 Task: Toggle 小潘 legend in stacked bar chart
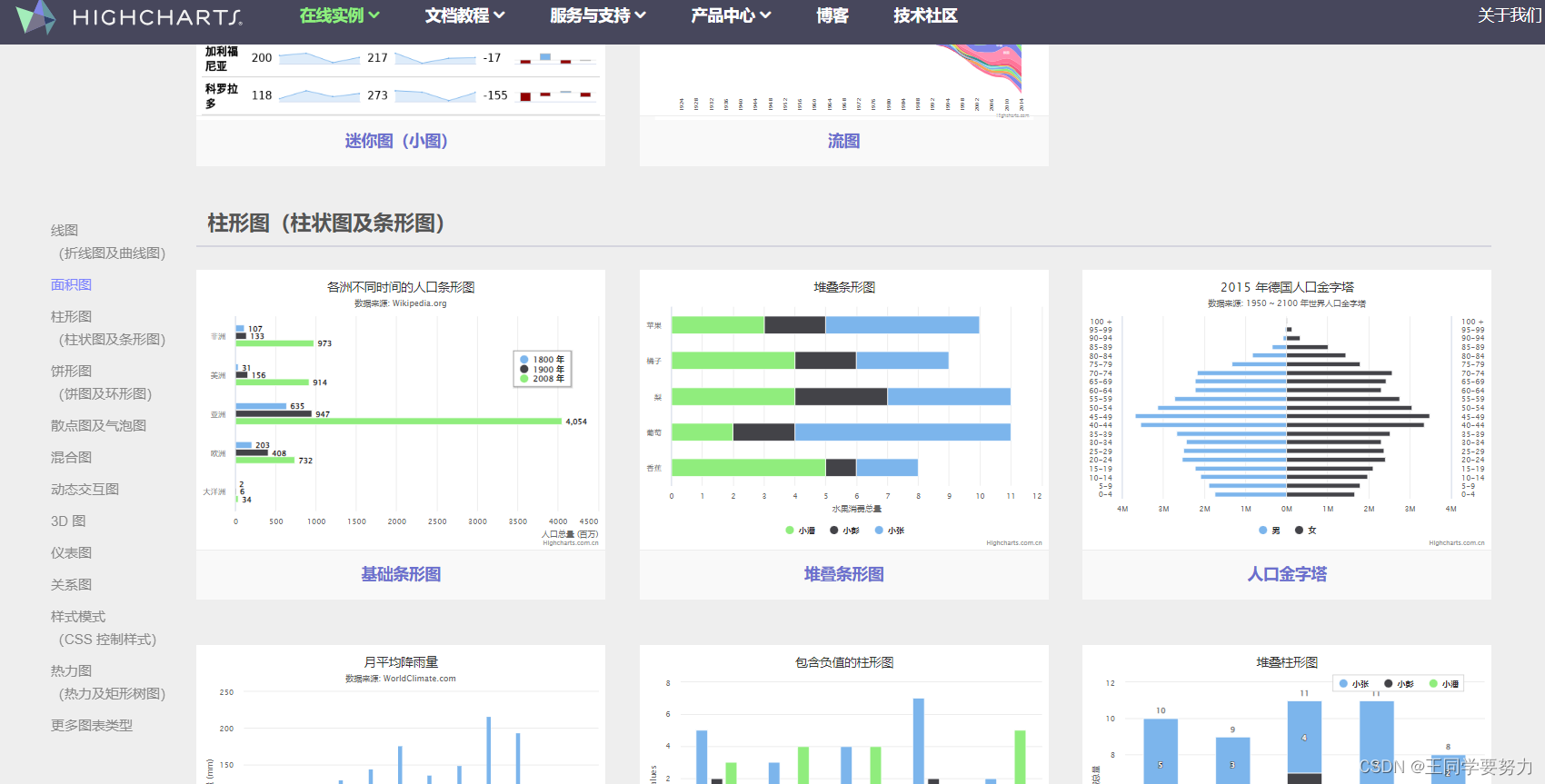pos(801,531)
